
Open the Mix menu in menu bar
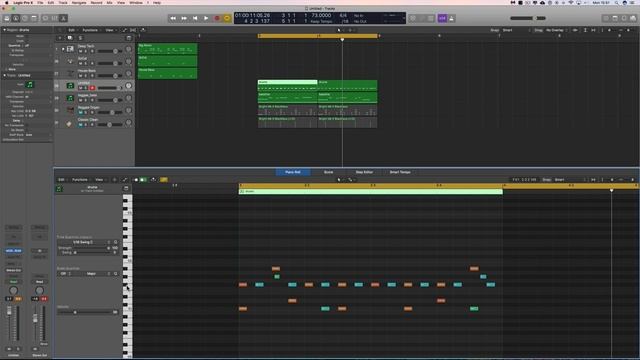point(109,2)
